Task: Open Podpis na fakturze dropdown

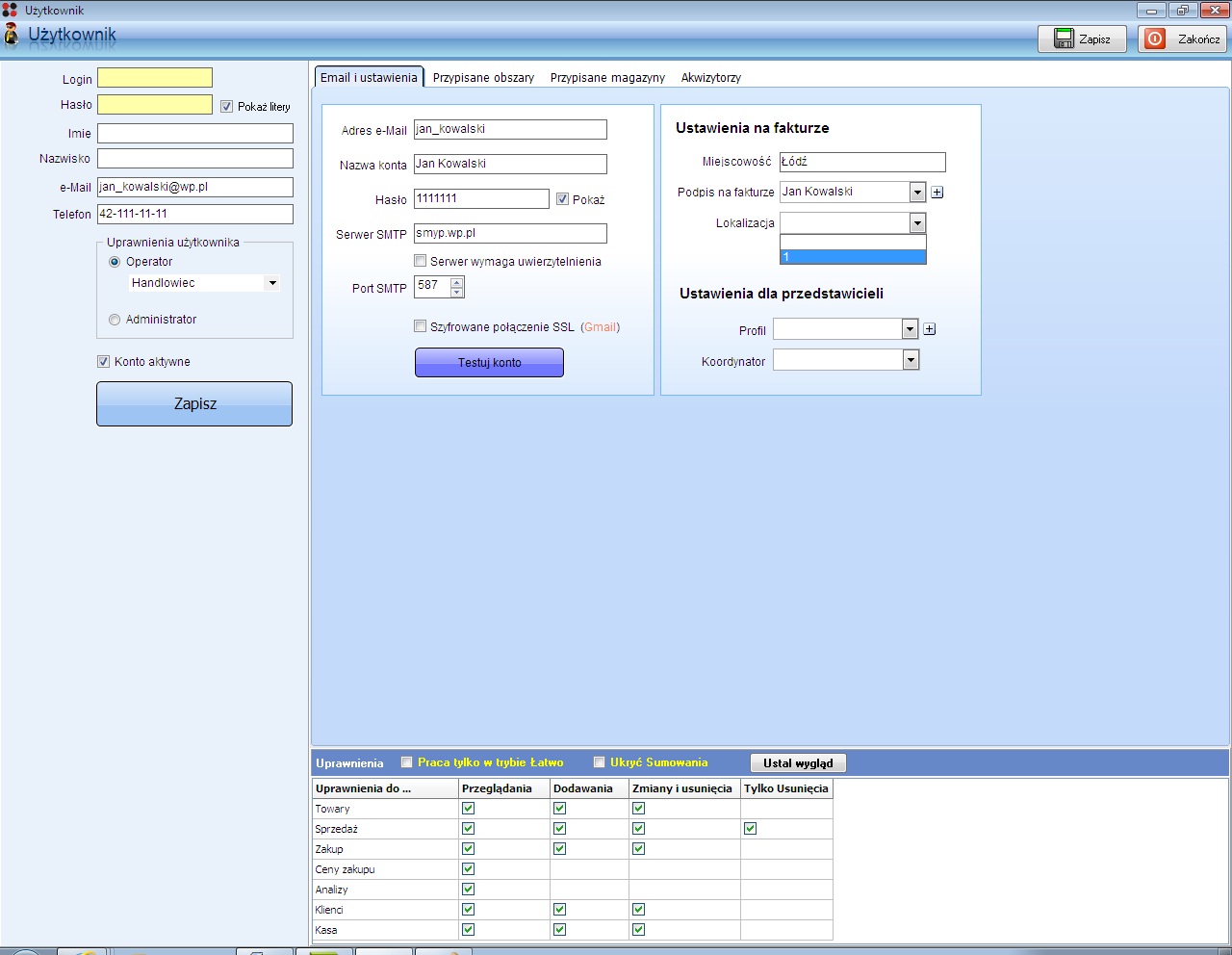Action: pyautogui.click(x=917, y=193)
